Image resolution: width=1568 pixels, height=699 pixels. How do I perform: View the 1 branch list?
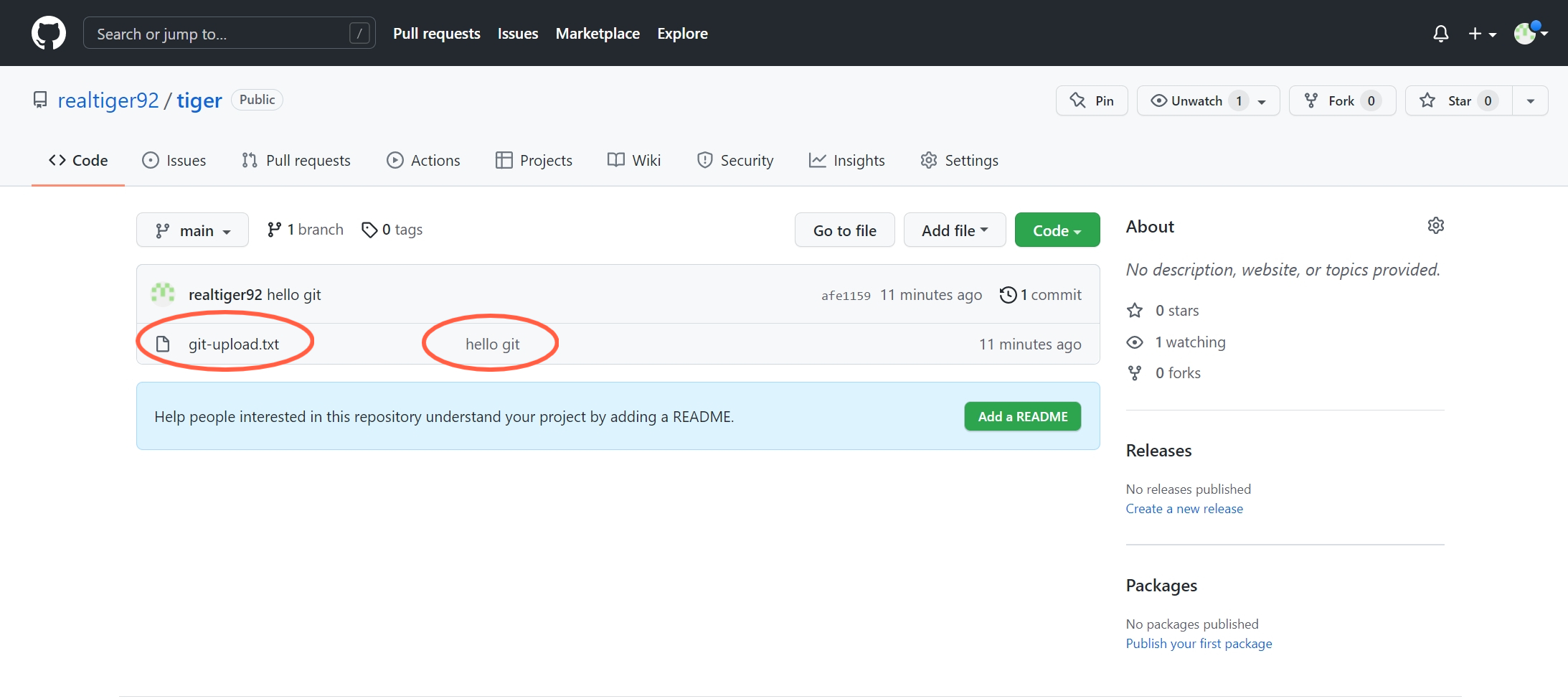(x=305, y=230)
